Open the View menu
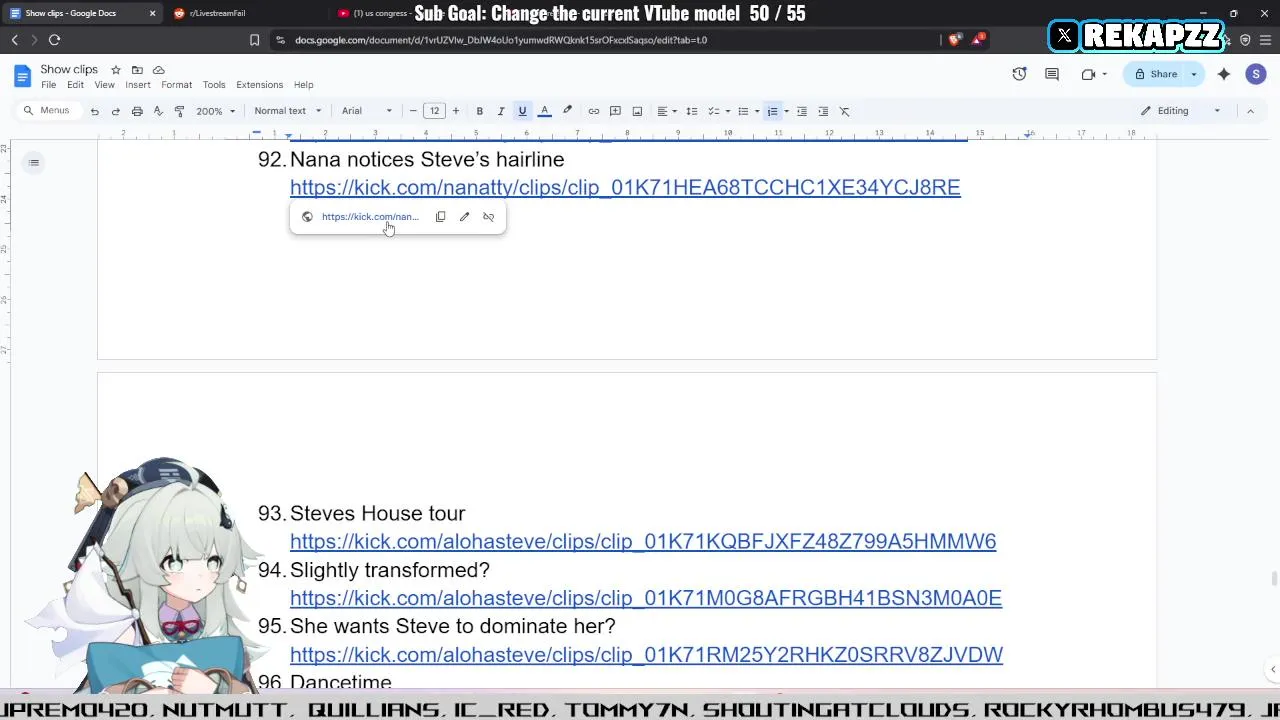 coord(104,85)
